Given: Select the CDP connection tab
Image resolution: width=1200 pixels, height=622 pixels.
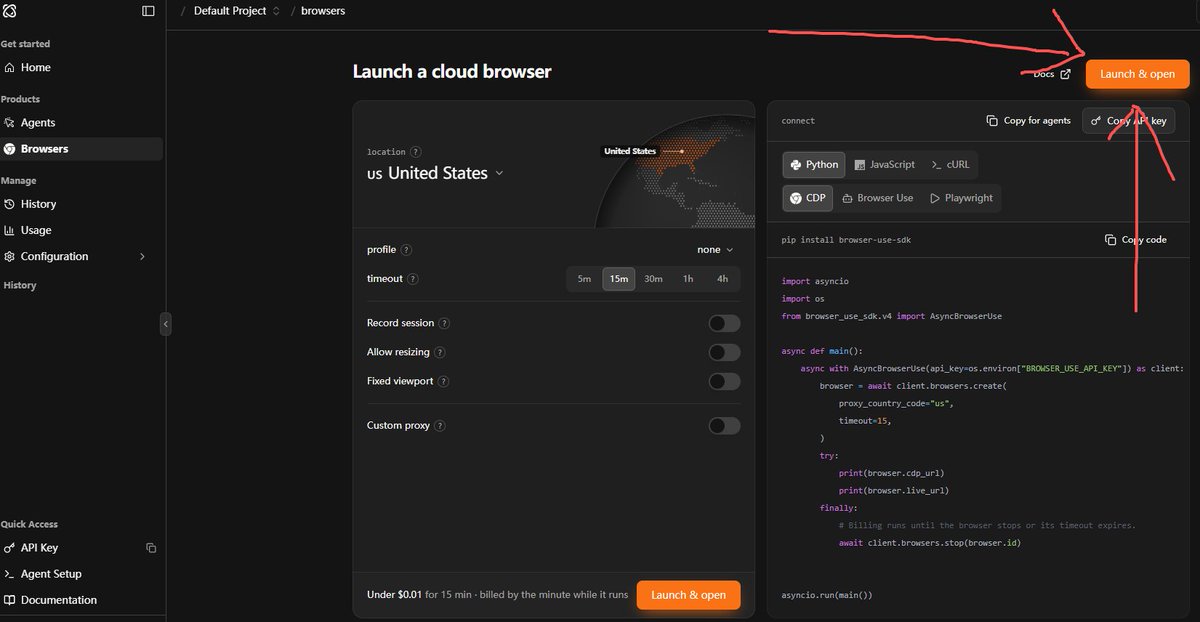Looking at the screenshot, I should (808, 198).
